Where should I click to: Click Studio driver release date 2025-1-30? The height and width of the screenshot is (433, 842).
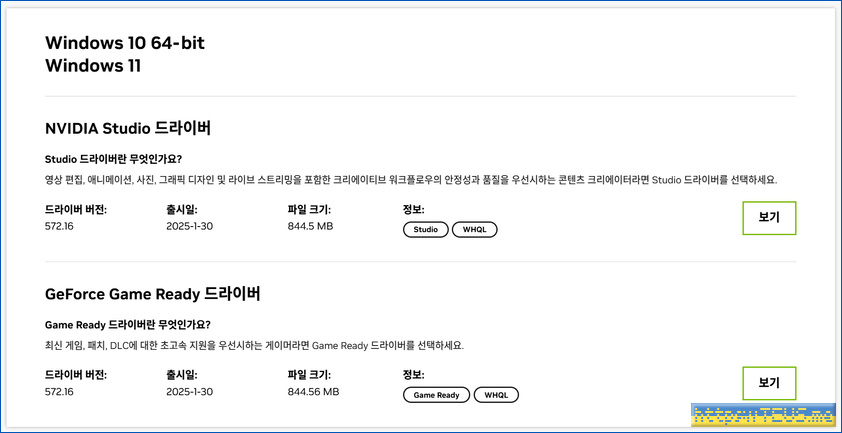tap(192, 226)
